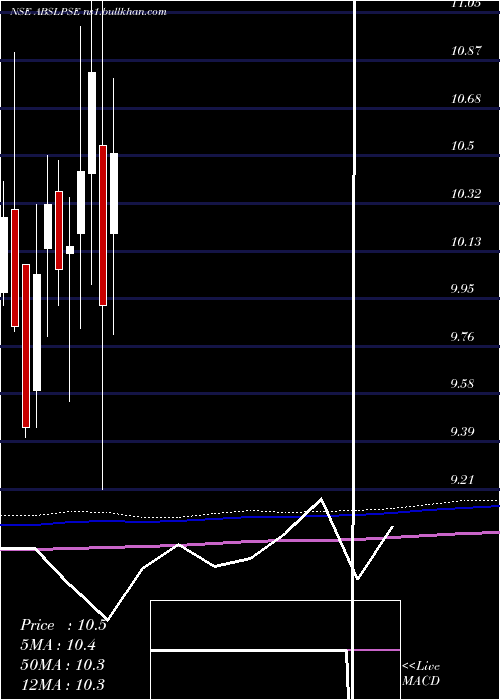Click the 10.13 price axis label
Image resolution: width=500 pixels, height=700 pixels.
[x=466, y=242]
